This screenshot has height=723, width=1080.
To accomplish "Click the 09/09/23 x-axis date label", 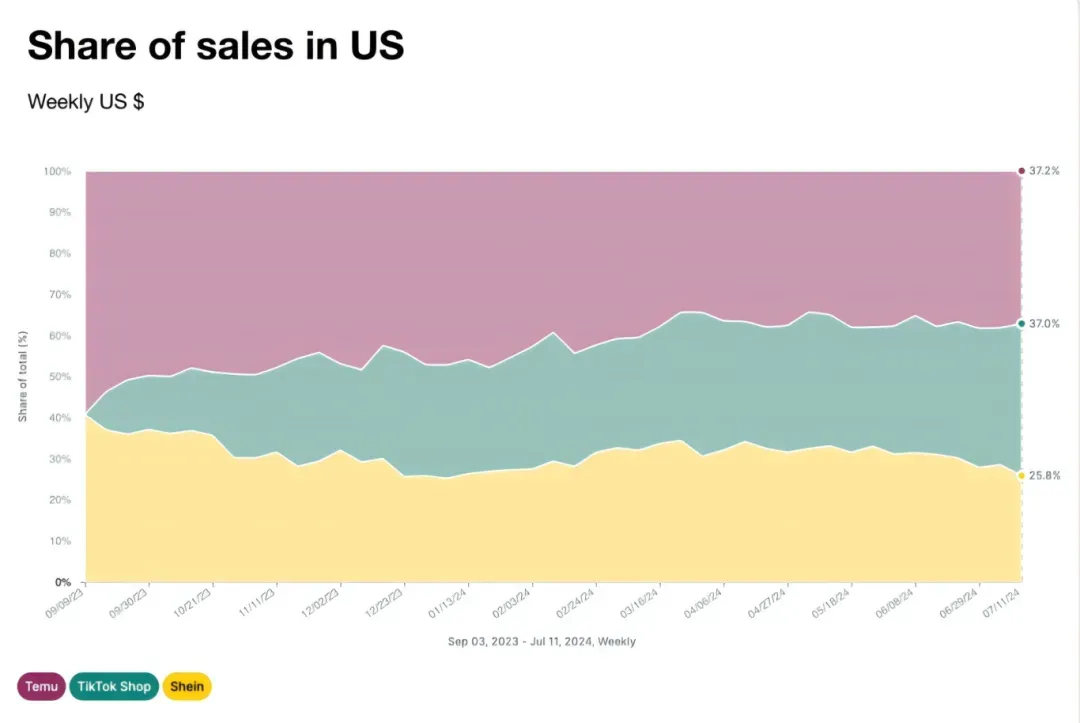I will pyautogui.click(x=64, y=602).
